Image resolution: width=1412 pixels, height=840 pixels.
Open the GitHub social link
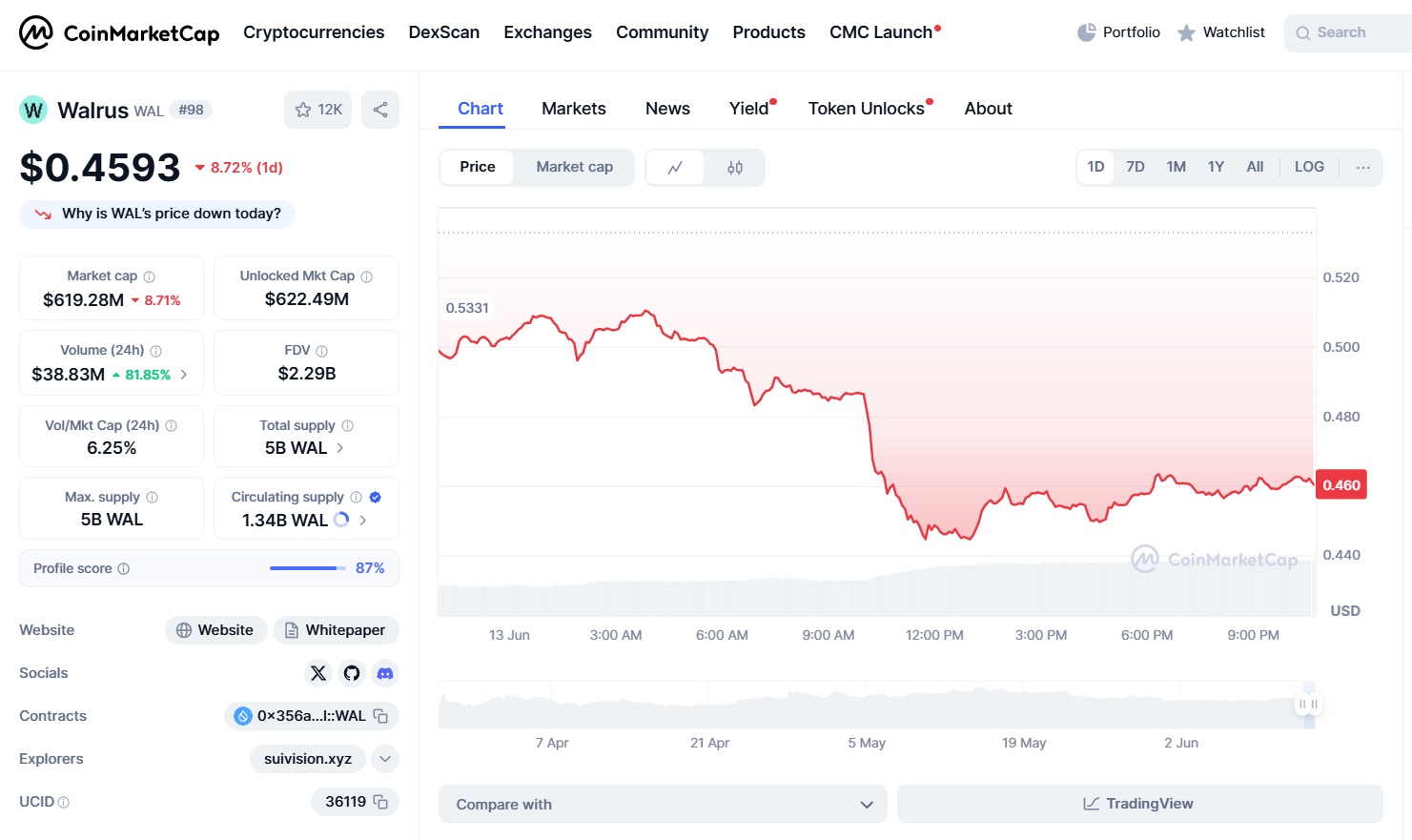pyautogui.click(x=352, y=673)
